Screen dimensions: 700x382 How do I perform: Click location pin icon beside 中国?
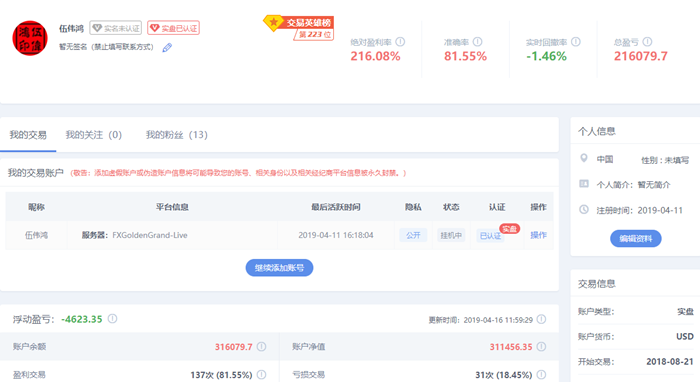pos(583,158)
